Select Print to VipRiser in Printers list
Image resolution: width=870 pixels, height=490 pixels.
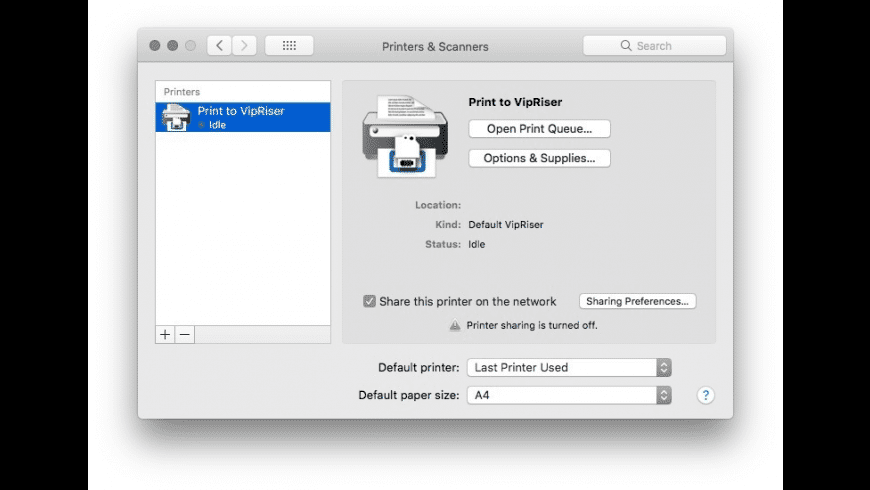click(x=243, y=117)
